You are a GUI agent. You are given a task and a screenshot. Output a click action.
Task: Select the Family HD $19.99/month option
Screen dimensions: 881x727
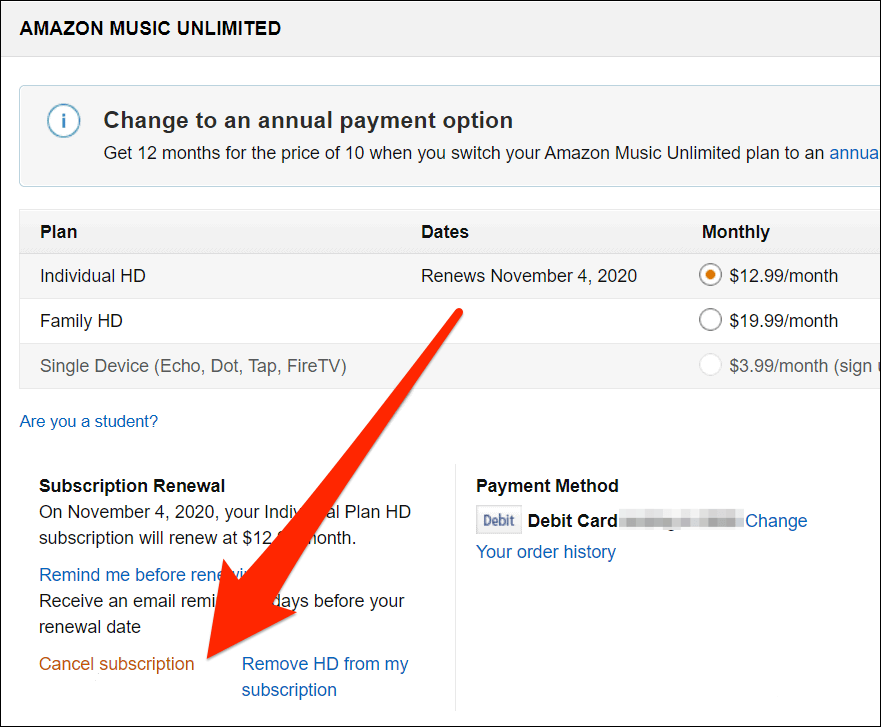[x=710, y=320]
